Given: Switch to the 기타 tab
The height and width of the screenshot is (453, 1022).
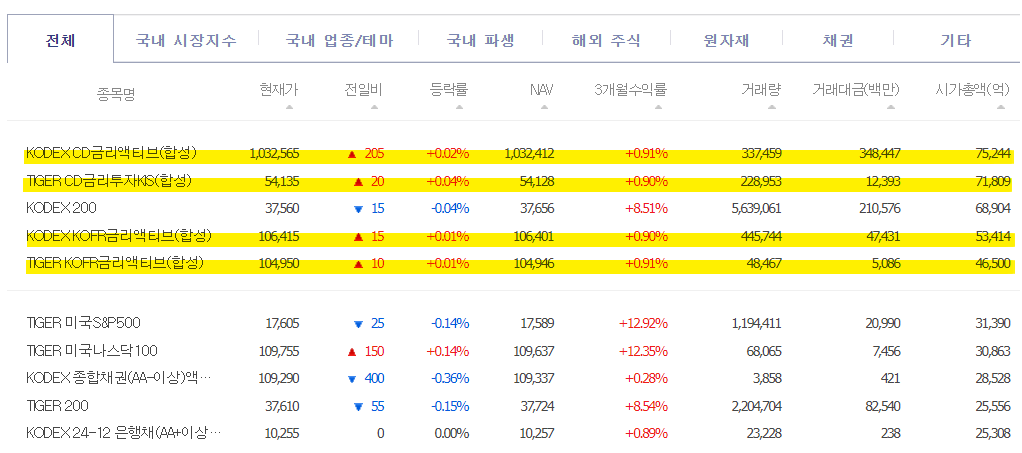Looking at the screenshot, I should click(956, 40).
